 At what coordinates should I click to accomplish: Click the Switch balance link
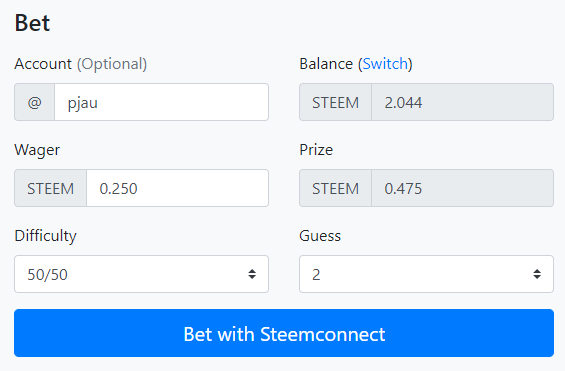coord(385,64)
